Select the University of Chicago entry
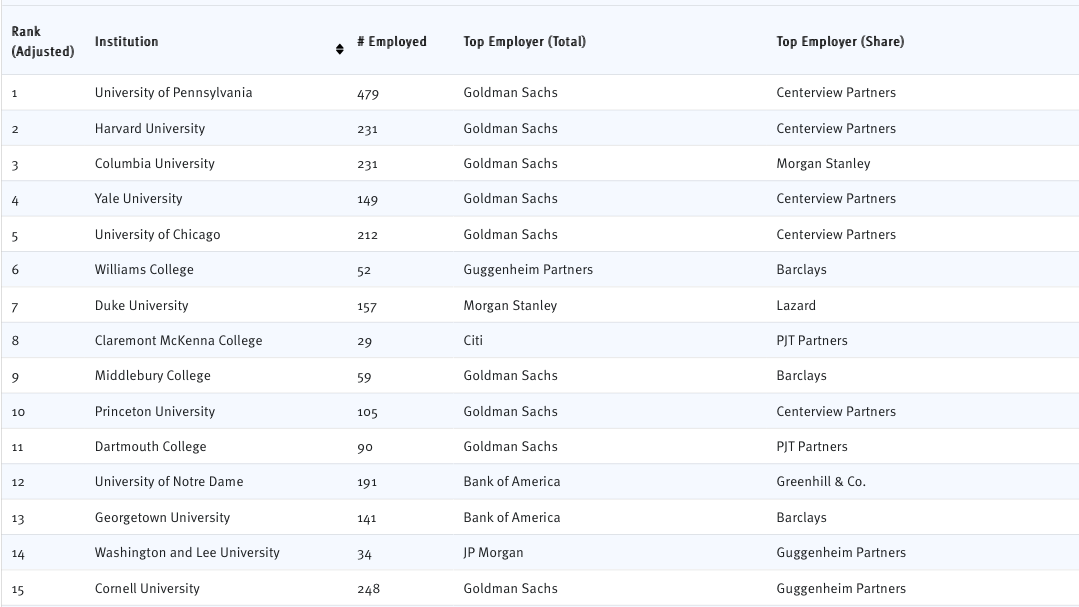The width and height of the screenshot is (1079, 607). pyautogui.click(x=158, y=235)
